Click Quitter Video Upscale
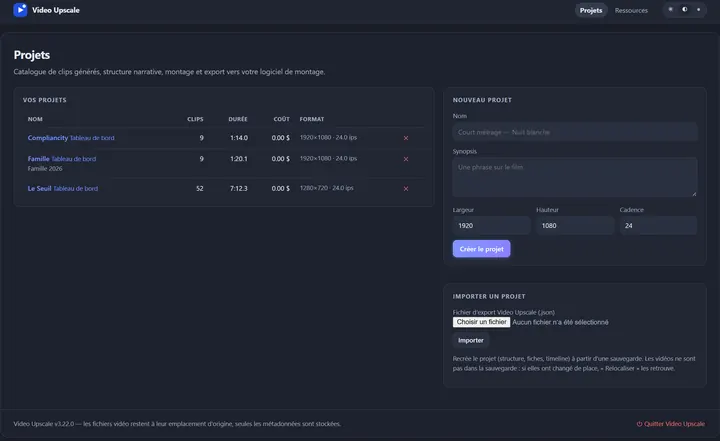This screenshot has width=720, height=441. pos(670,424)
